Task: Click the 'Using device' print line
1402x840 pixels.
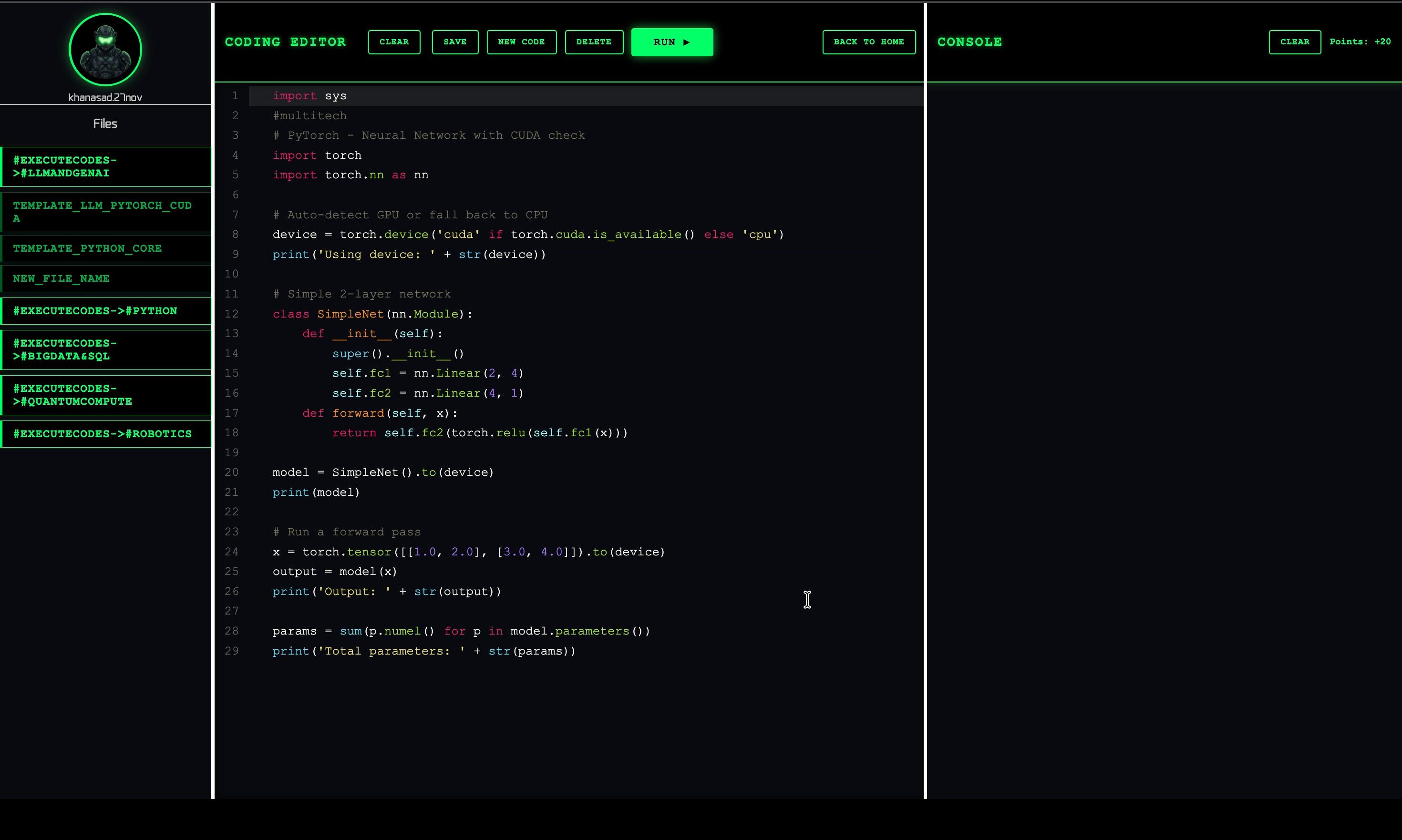Action: click(409, 254)
